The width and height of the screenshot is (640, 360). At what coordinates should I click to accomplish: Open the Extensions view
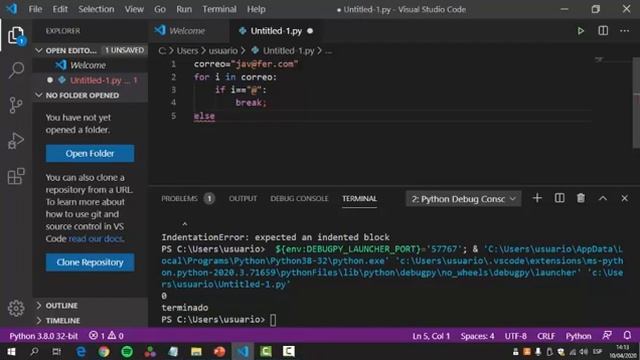pos(16,176)
